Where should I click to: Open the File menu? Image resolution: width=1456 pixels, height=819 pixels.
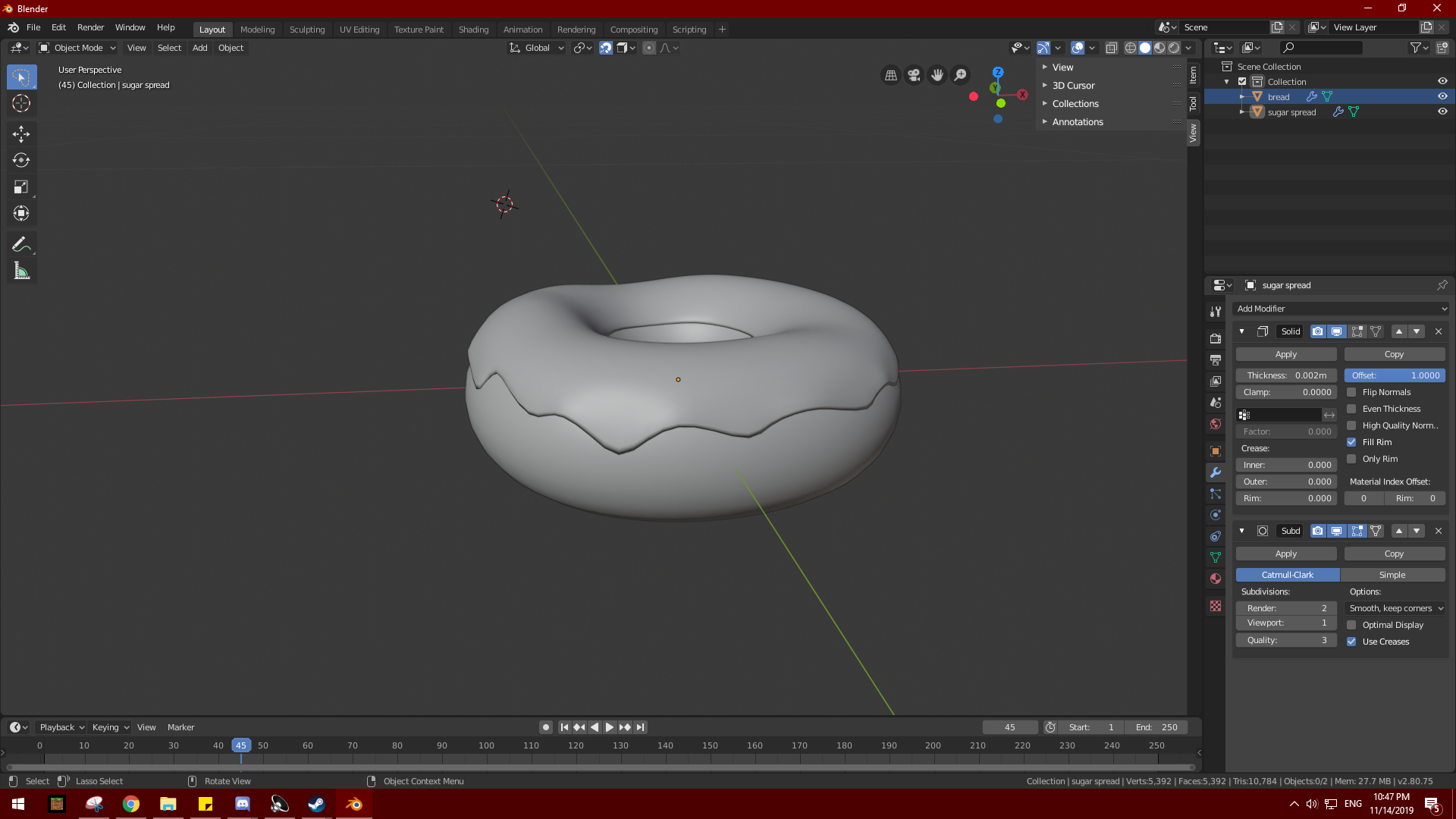click(33, 27)
